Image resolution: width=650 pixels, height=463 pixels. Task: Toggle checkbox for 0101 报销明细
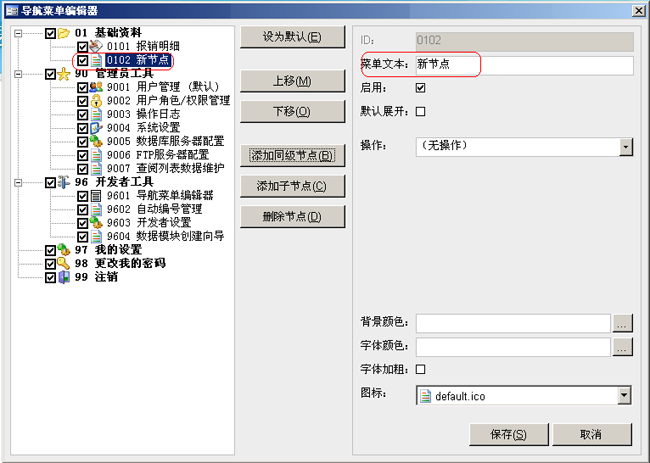pos(82,46)
